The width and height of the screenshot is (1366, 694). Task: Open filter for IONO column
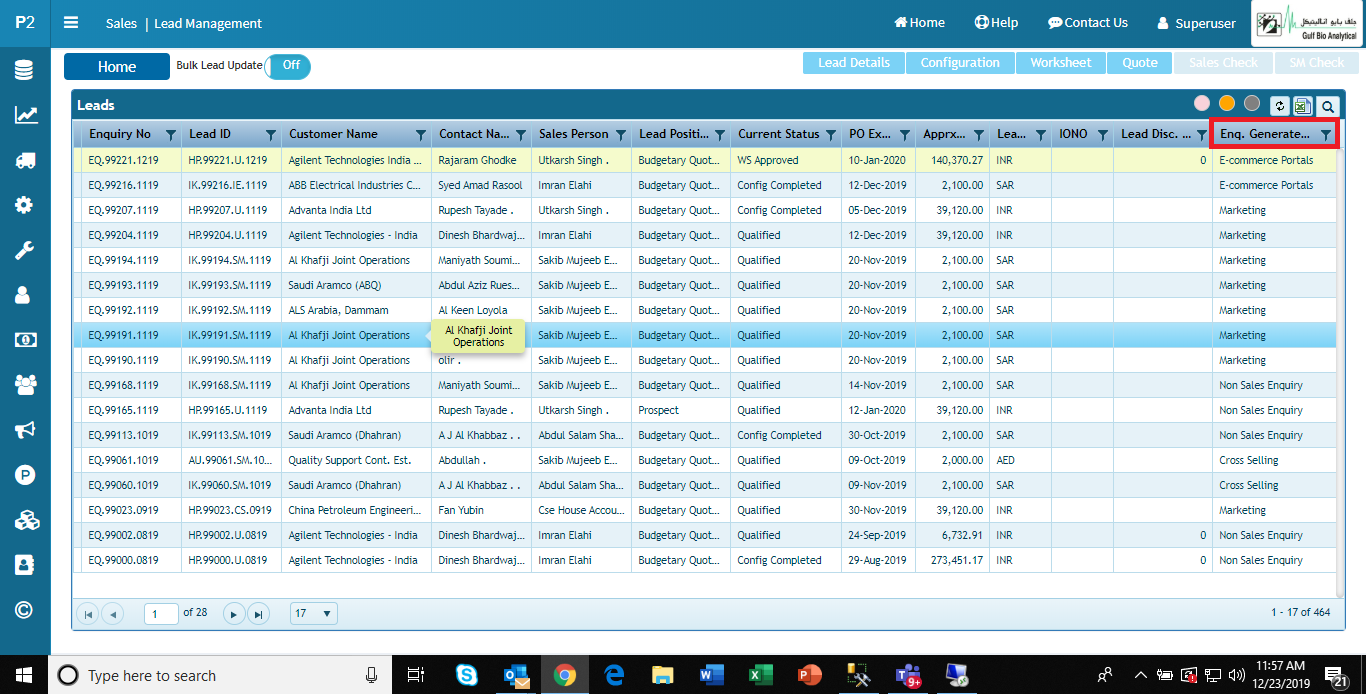click(x=1102, y=134)
